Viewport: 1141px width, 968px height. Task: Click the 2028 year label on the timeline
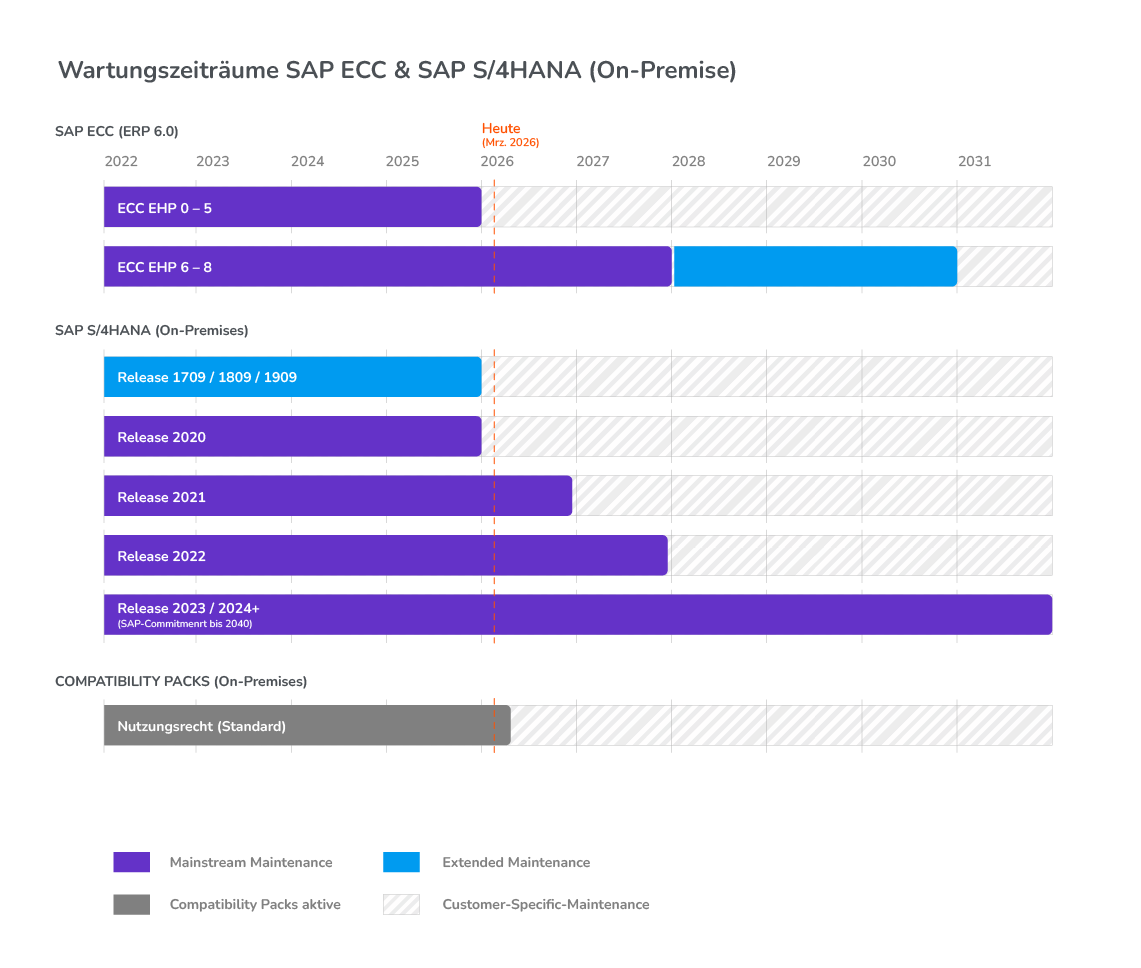[x=688, y=161]
